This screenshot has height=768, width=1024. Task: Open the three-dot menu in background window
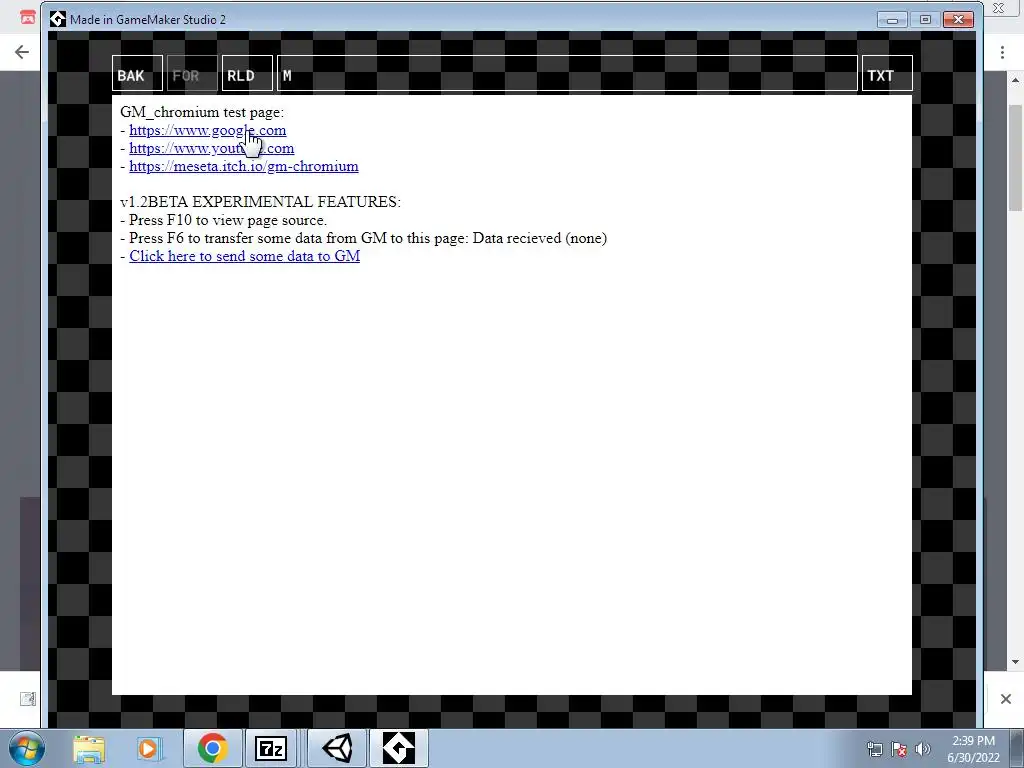point(1002,52)
